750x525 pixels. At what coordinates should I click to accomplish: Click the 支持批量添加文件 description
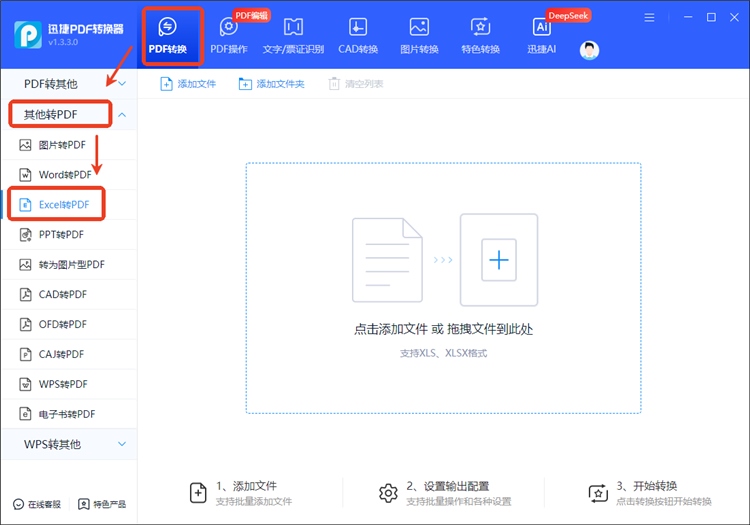click(x=254, y=502)
